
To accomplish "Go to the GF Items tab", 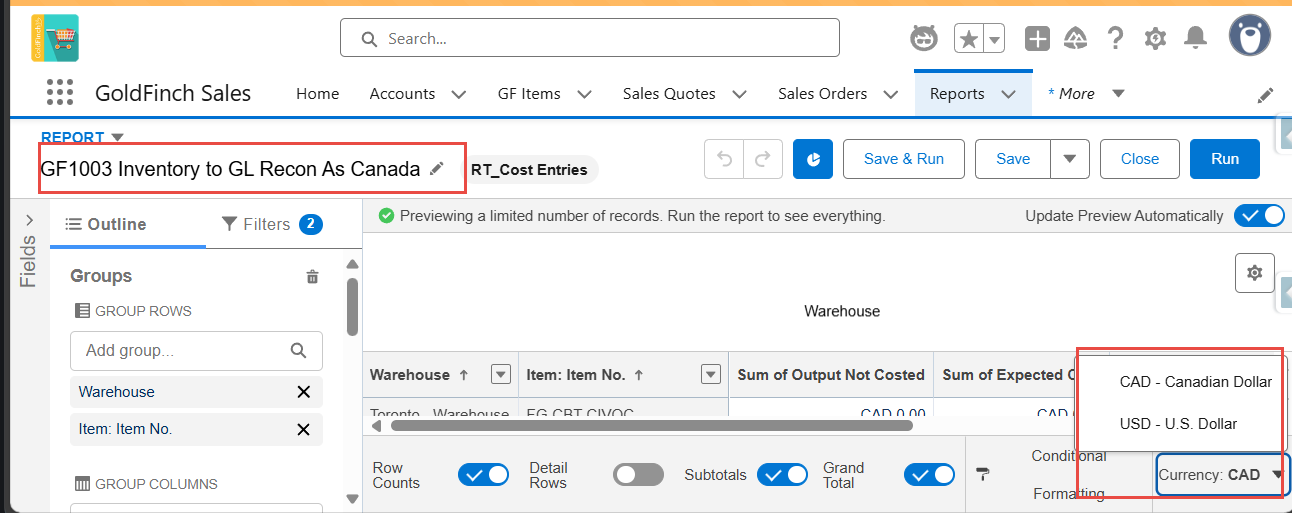I will [x=529, y=94].
